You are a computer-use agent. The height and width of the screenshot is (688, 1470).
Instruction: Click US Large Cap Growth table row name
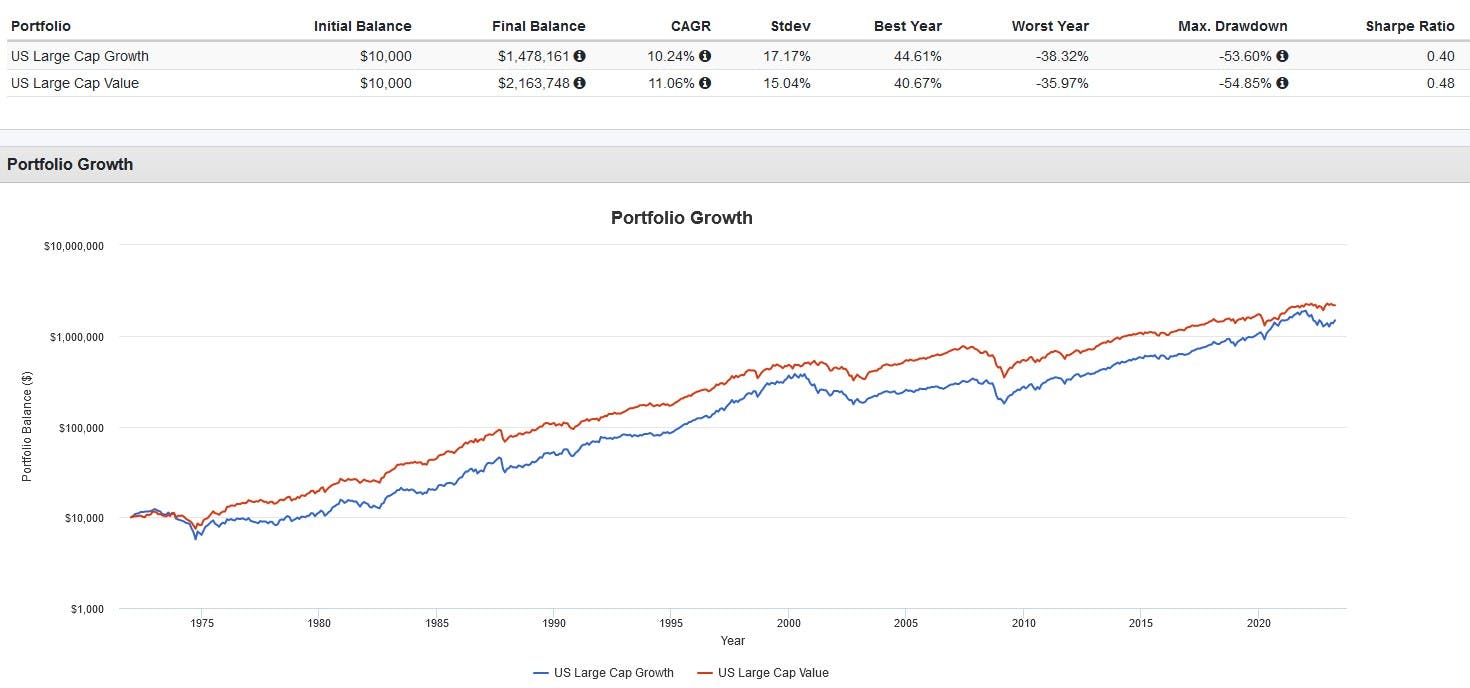point(80,56)
